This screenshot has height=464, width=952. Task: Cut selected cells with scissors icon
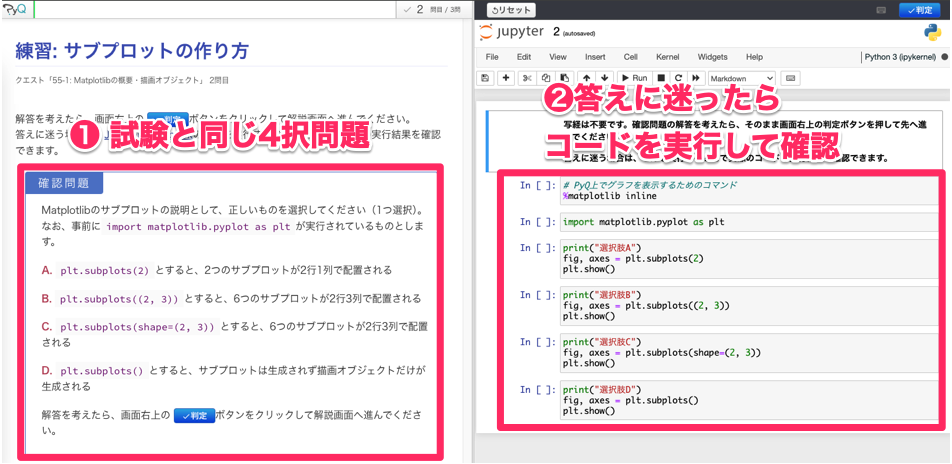click(527, 78)
